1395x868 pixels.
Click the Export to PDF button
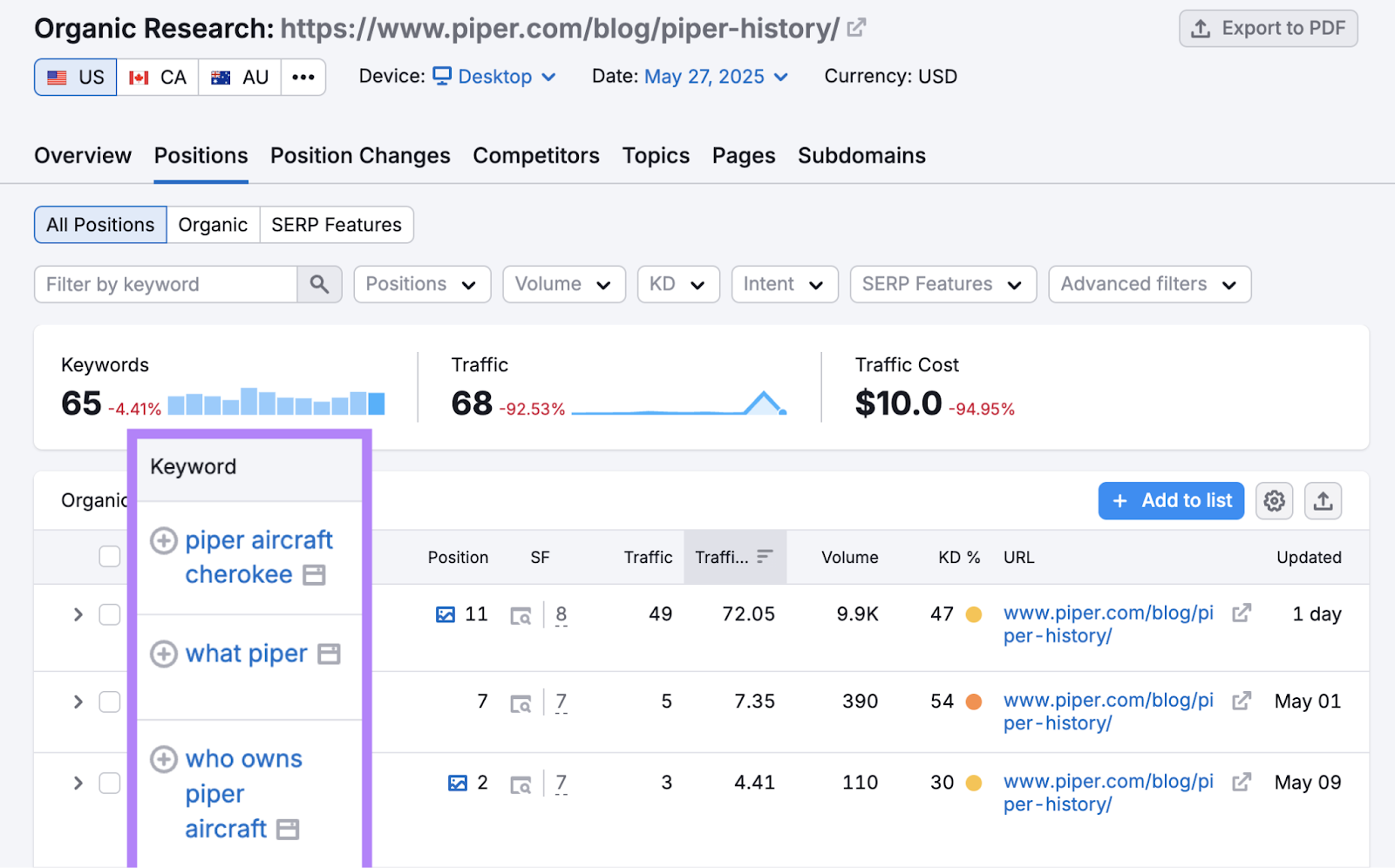tap(1267, 28)
